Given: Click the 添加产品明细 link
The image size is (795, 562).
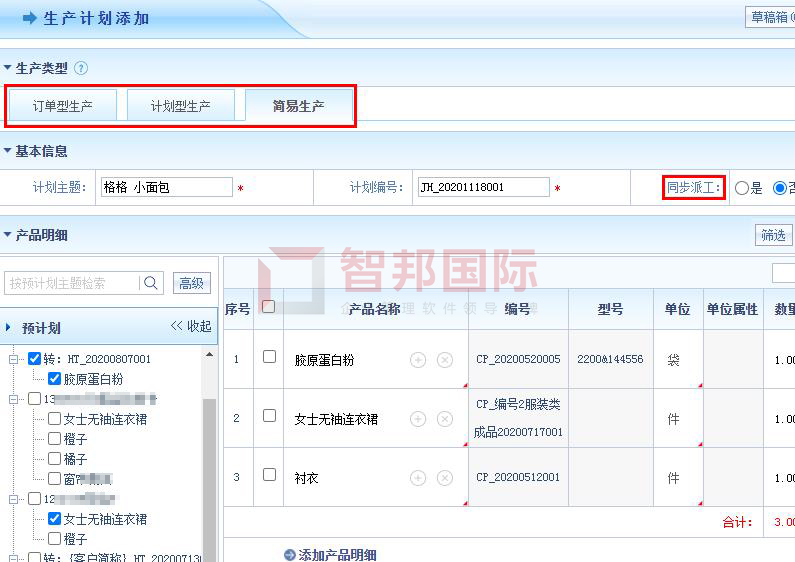Looking at the screenshot, I should (x=337, y=555).
